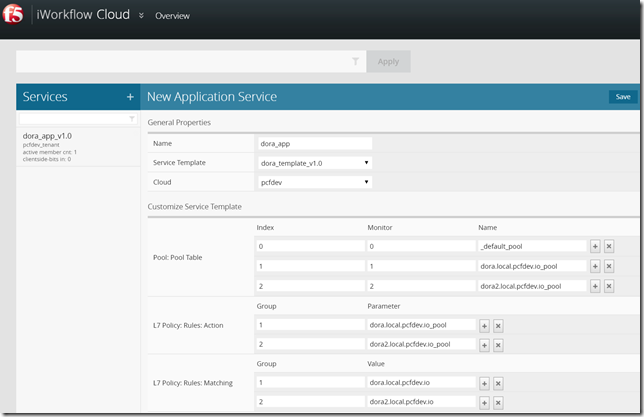The image size is (644, 417).
Task: Open the Service Template dropdown
Action: point(314,162)
